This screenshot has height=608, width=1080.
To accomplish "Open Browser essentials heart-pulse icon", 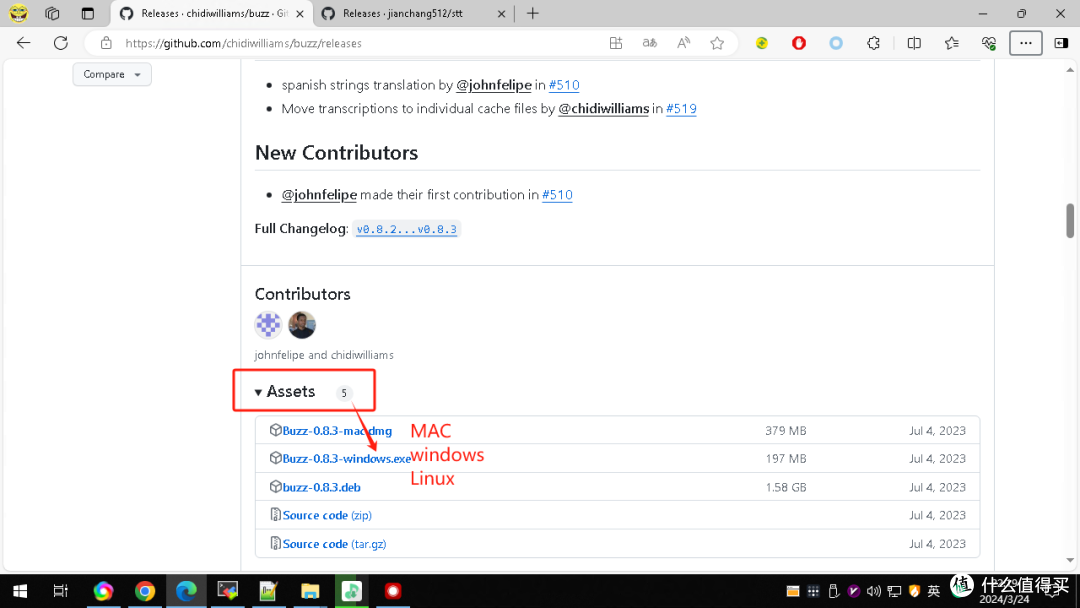I will (988, 43).
